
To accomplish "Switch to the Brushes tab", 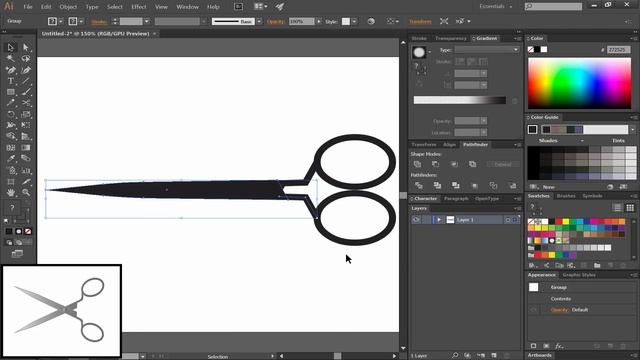I will tap(566, 196).
